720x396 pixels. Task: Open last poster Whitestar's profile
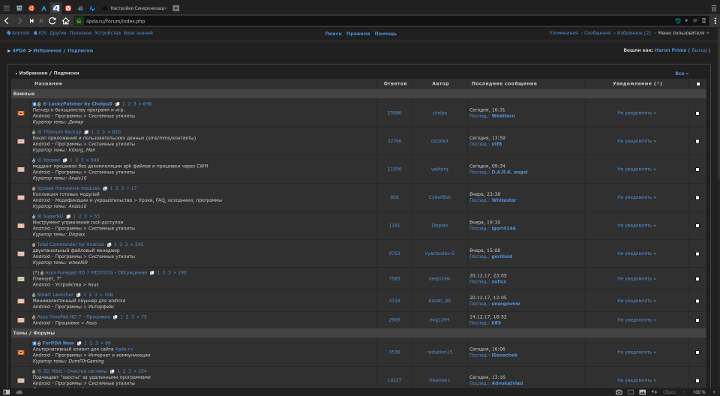point(504,200)
